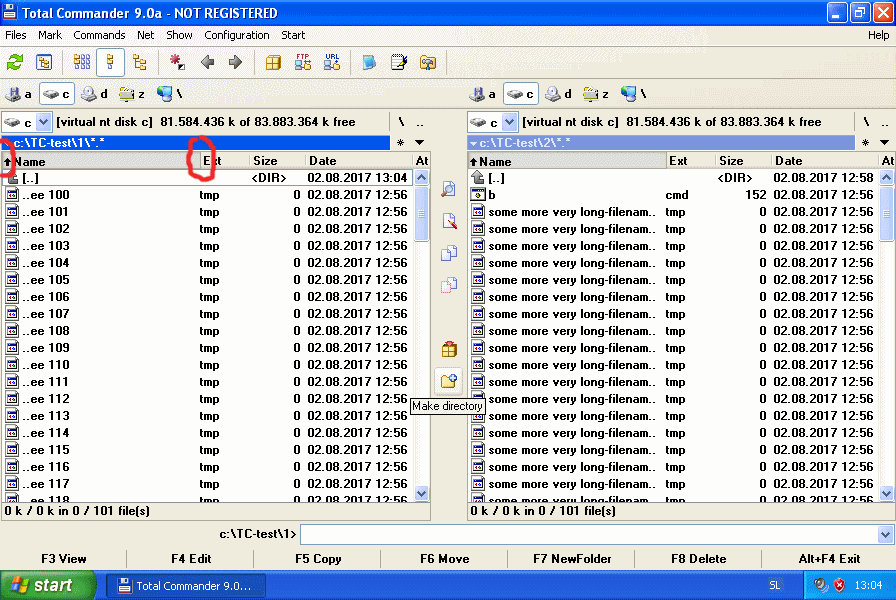Viewport: 896px width, 600px height.
Task: Click the second toolbar icon beside the refresh arrows
Action: [44, 62]
